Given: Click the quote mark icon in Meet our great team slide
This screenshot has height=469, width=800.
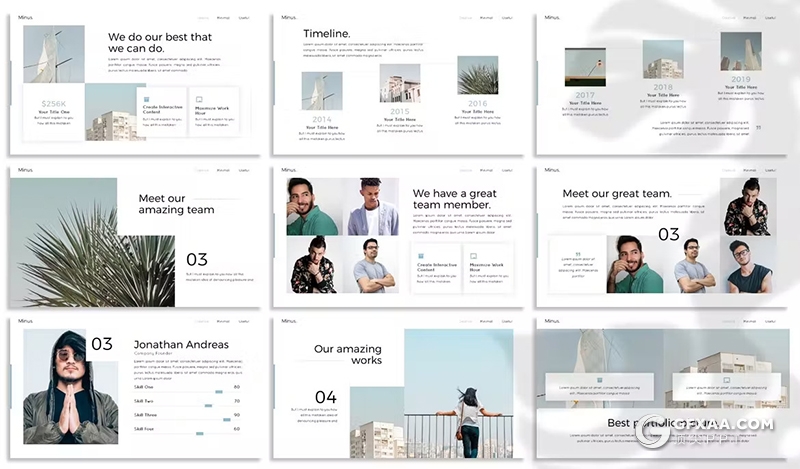Looking at the screenshot, I should pos(577,254).
